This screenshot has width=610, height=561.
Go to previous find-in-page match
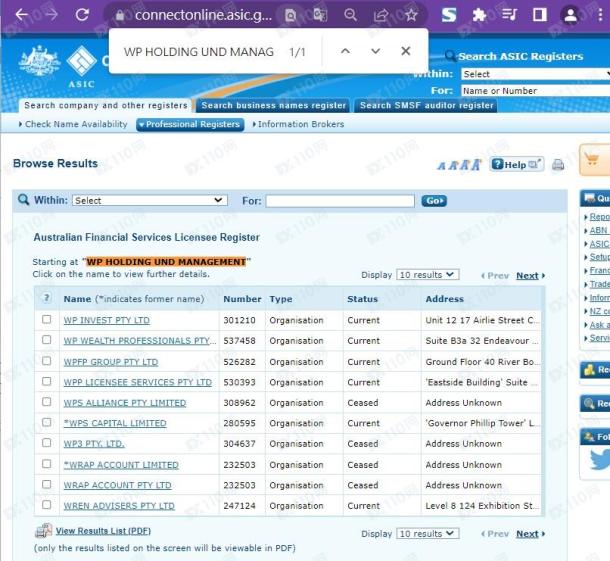pos(345,51)
